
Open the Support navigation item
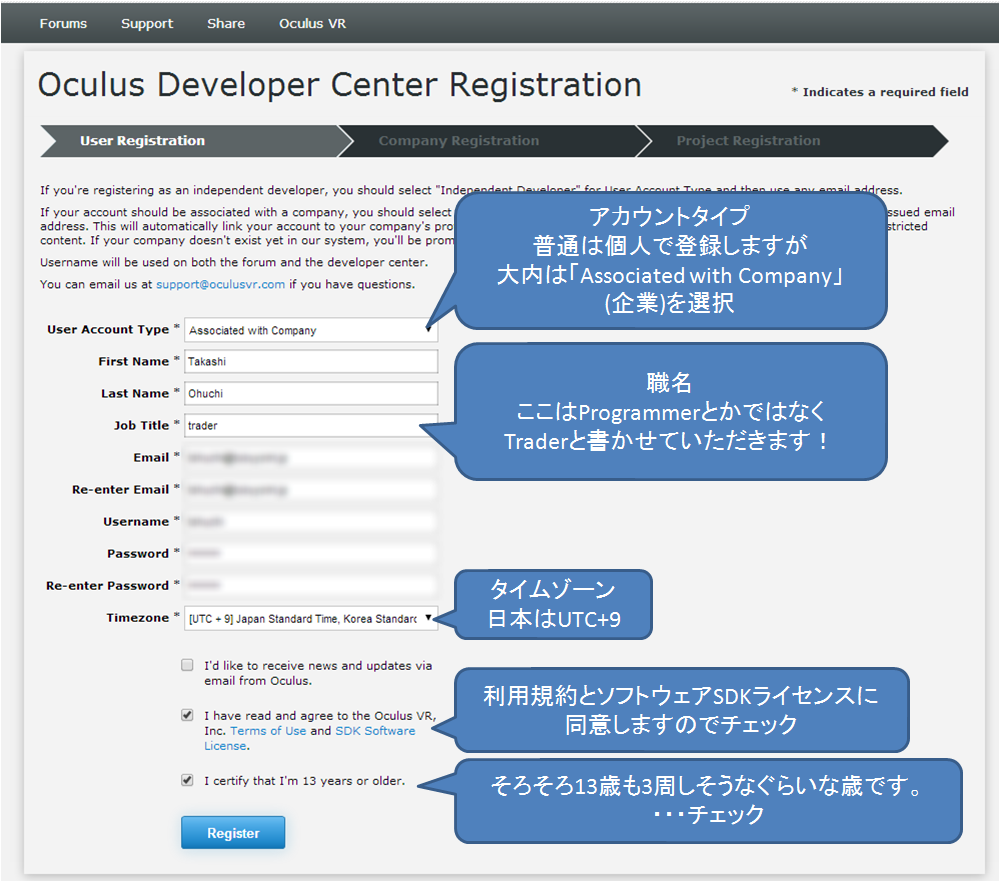(147, 24)
